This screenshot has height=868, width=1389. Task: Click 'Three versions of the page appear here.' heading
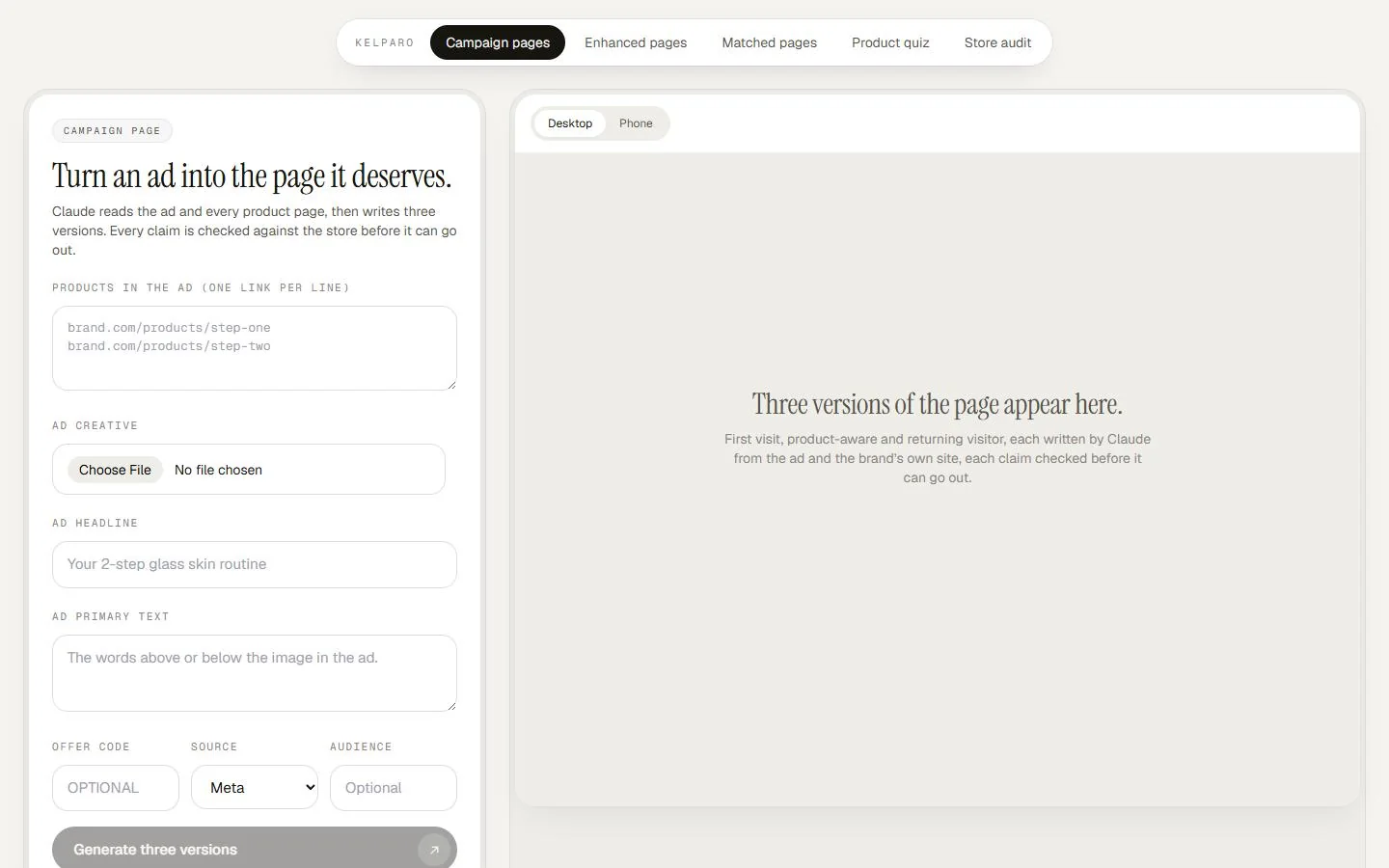pyautogui.click(x=938, y=404)
